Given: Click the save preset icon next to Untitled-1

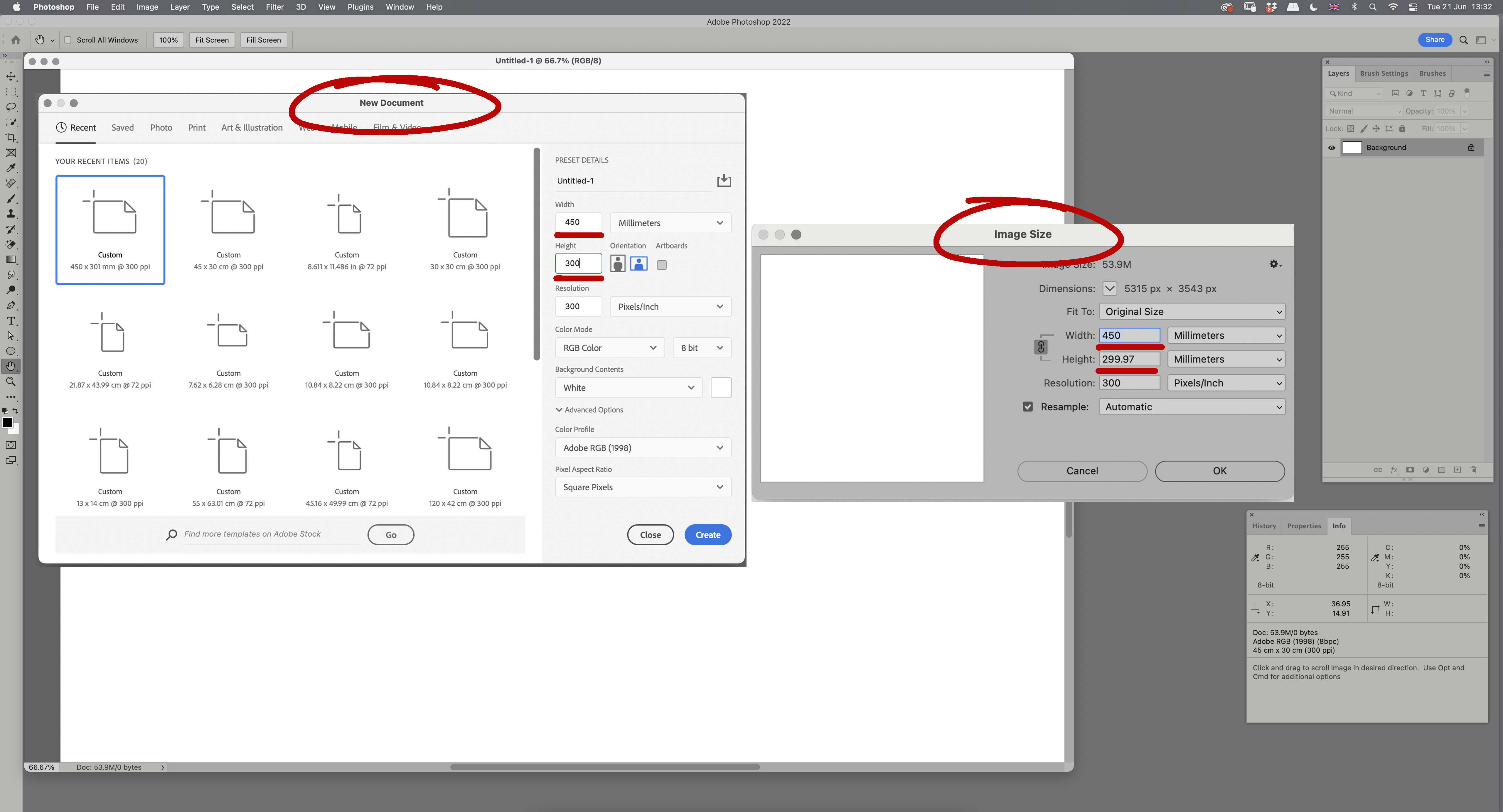Looking at the screenshot, I should (x=724, y=180).
